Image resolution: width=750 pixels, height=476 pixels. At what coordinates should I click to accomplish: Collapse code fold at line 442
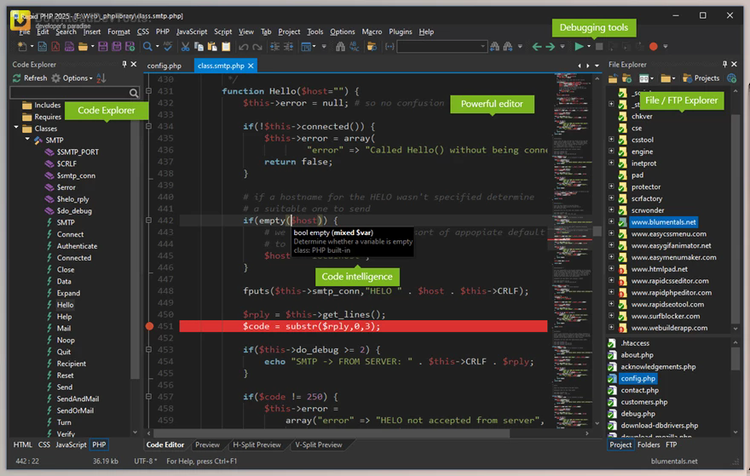click(149, 221)
